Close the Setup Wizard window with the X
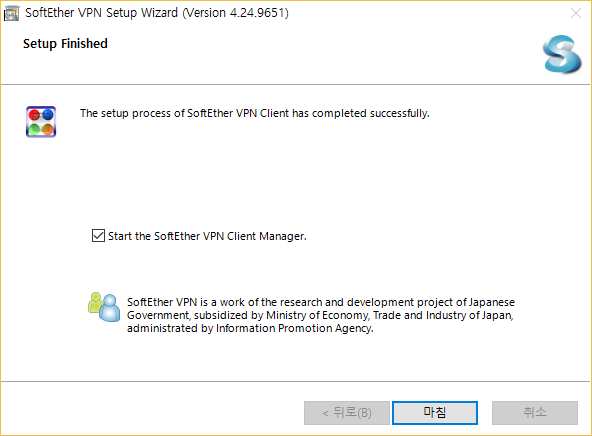Image resolution: width=592 pixels, height=436 pixels. click(576, 13)
